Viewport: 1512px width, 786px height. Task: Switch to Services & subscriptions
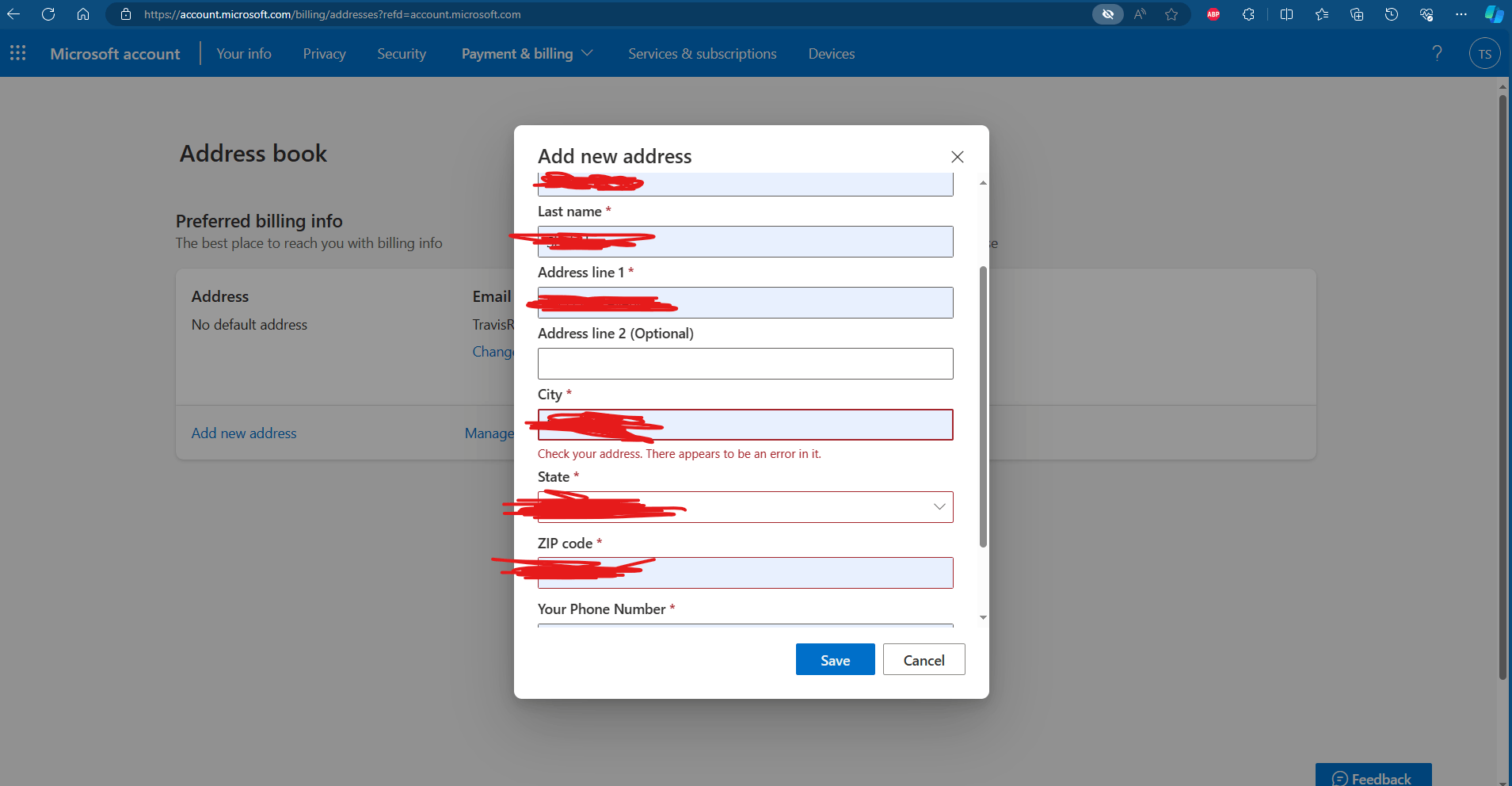click(x=702, y=53)
